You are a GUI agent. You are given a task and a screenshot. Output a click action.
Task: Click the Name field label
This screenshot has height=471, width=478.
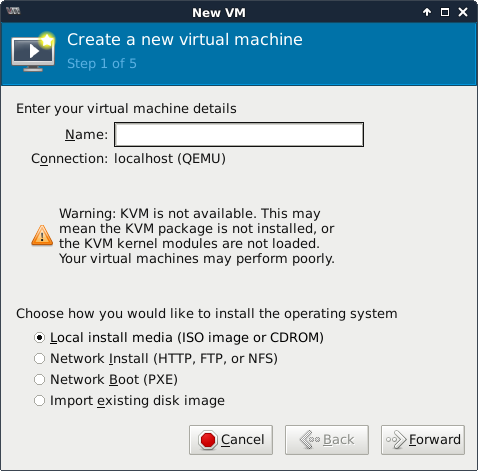click(x=86, y=135)
